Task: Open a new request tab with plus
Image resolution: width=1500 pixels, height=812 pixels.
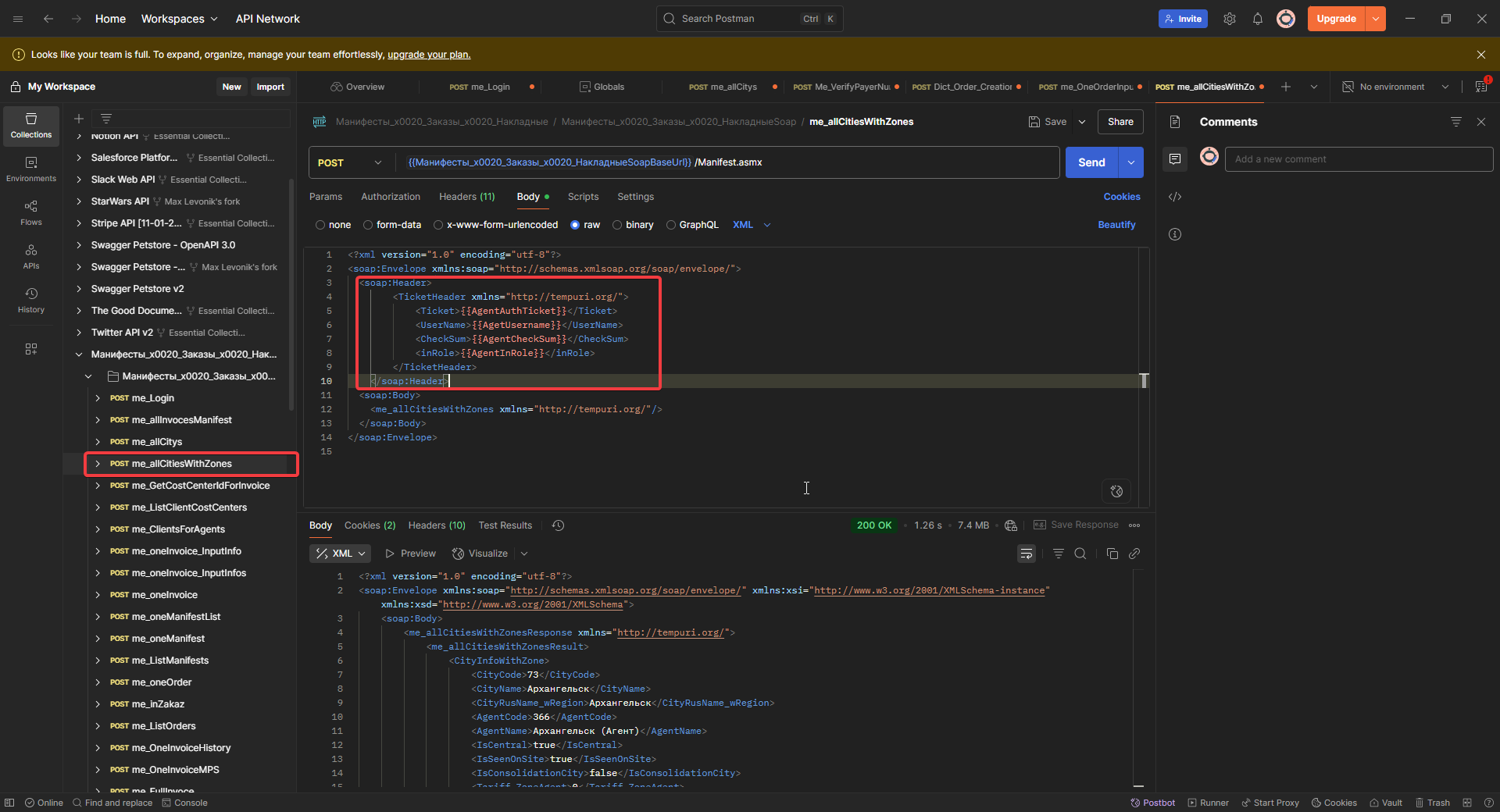Action: tap(1286, 87)
